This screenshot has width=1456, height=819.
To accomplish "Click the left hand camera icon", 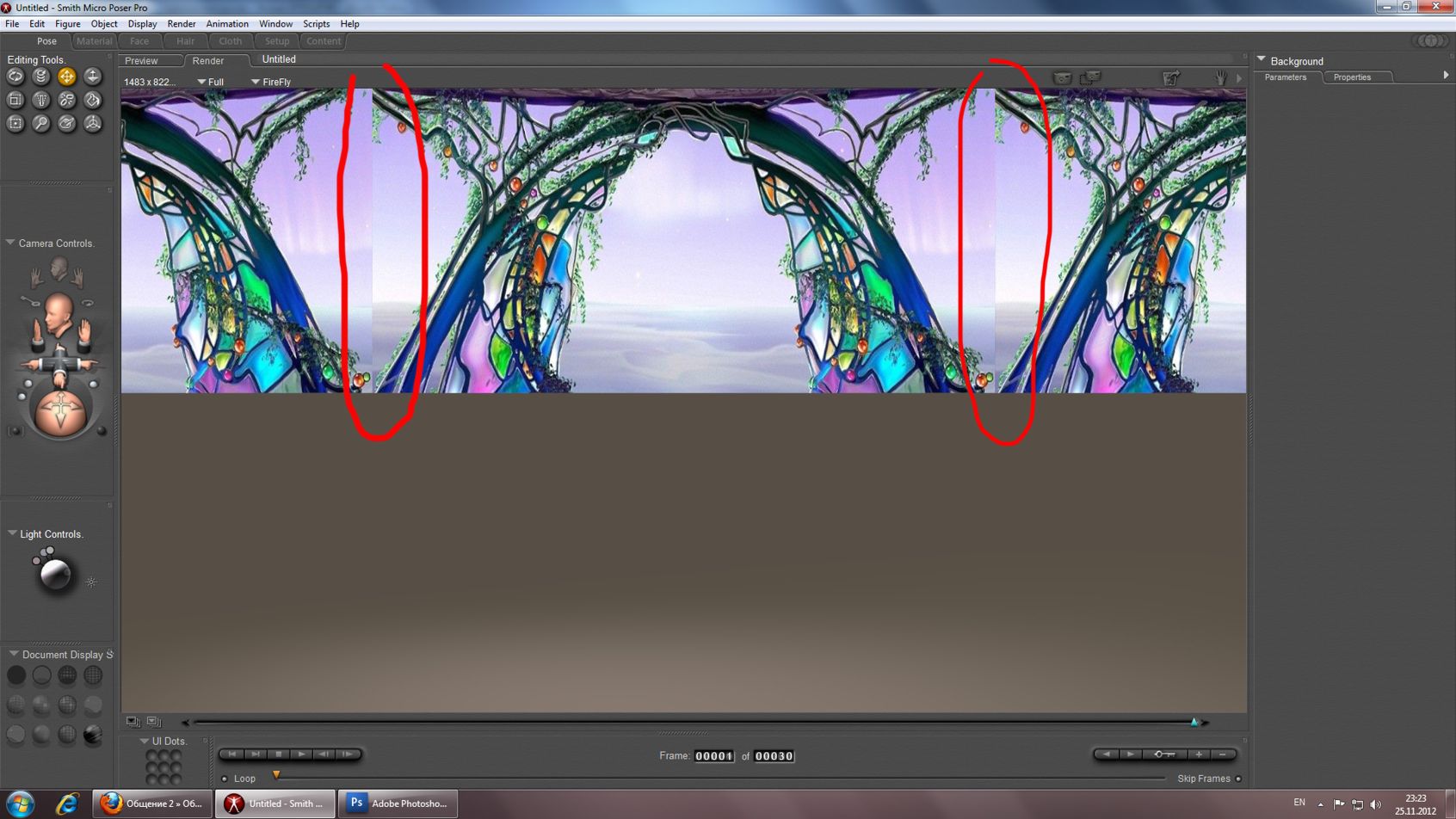I will coord(37,277).
